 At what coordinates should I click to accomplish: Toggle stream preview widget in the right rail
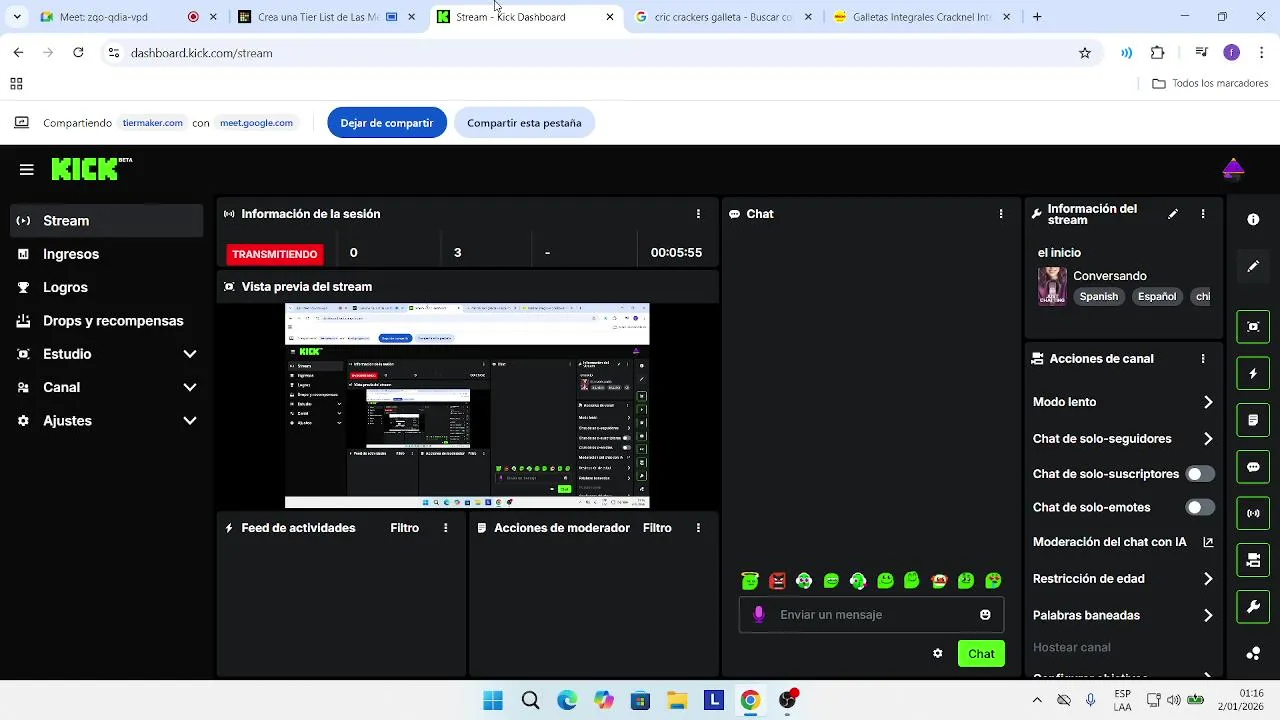click(x=1253, y=327)
